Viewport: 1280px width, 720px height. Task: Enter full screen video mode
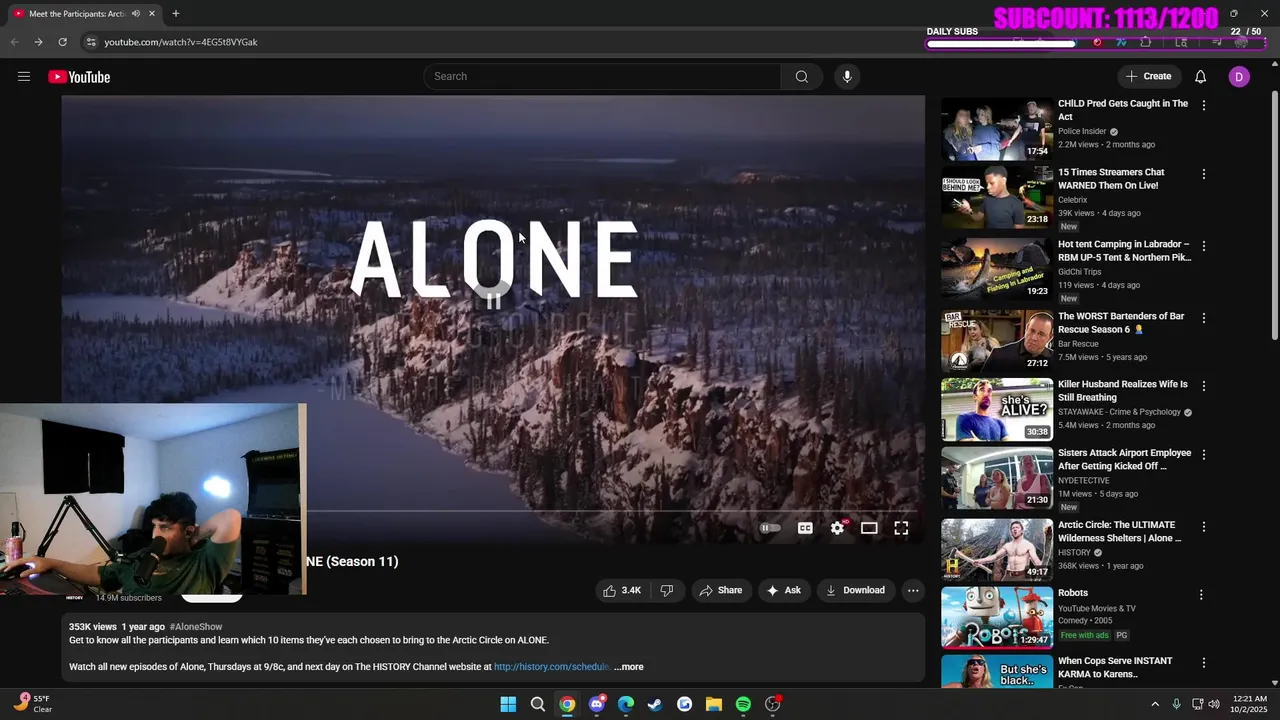point(901,528)
